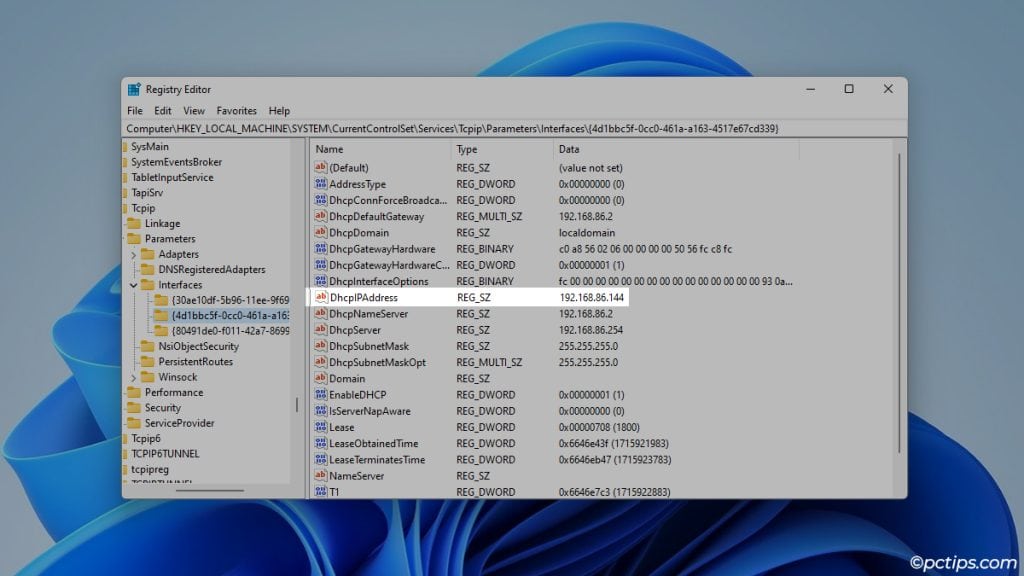Click the binary icon beside DhcpGatewayHardware
The image size is (1024, 576).
323,248
